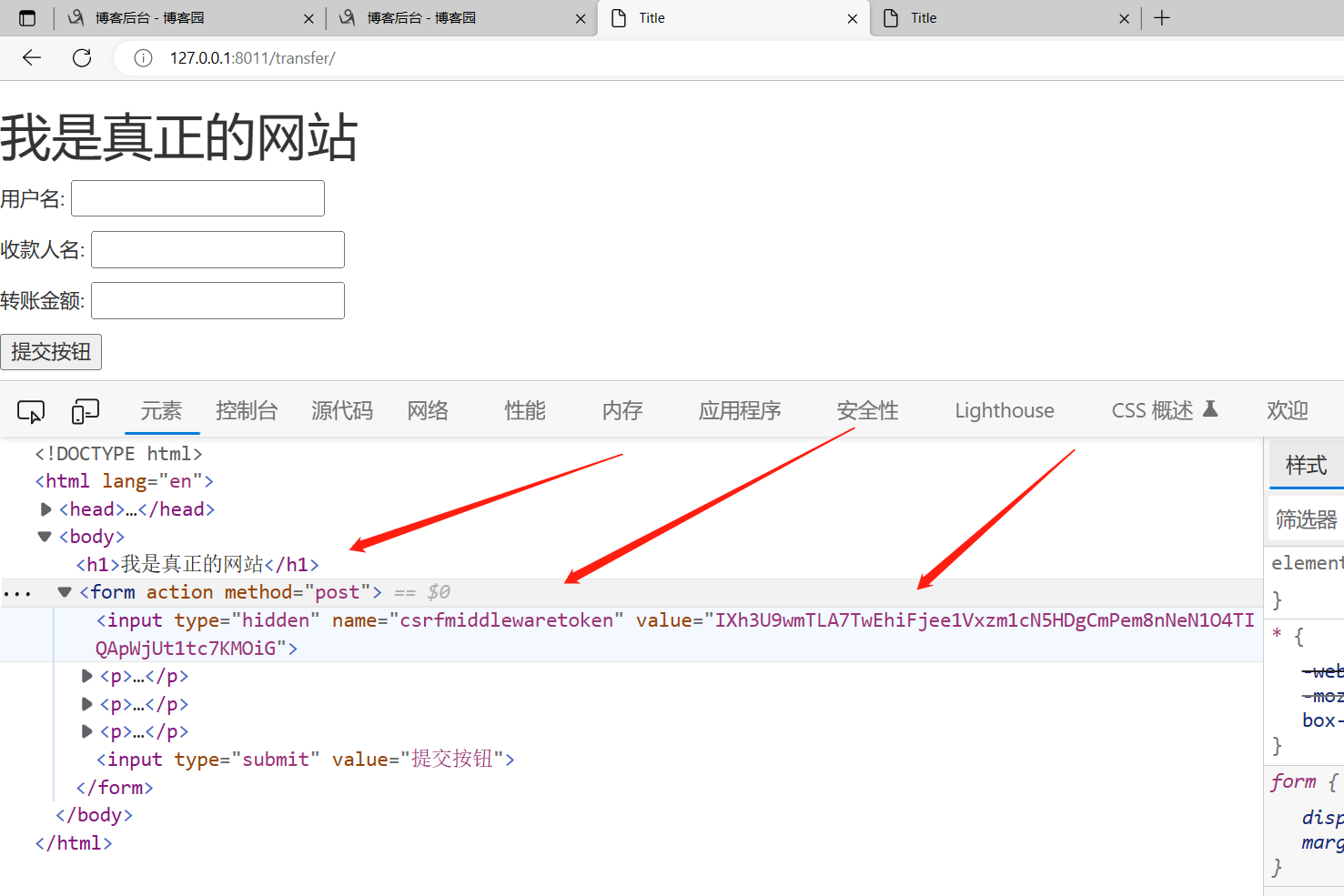Select the closing /body tag line
The width and height of the screenshot is (1344, 896).
click(x=94, y=815)
